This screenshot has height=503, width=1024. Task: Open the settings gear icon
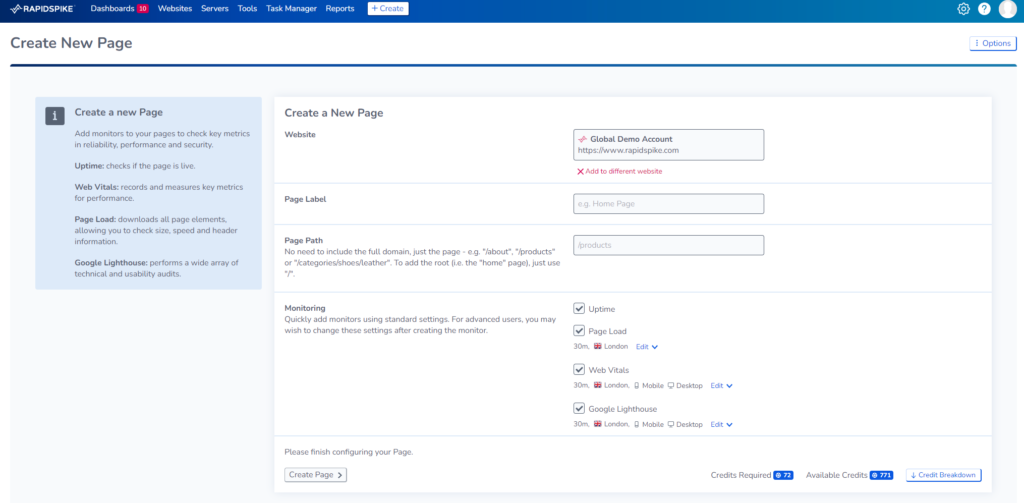[963, 9]
